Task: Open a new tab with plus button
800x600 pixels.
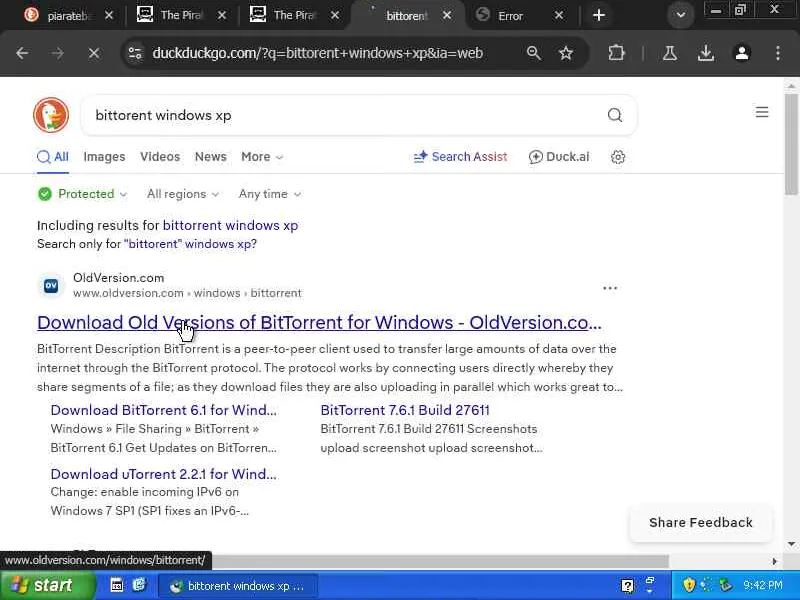Action: [599, 15]
